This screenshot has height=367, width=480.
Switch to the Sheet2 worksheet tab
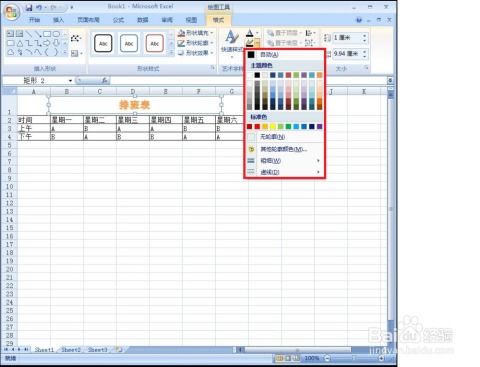[71, 350]
